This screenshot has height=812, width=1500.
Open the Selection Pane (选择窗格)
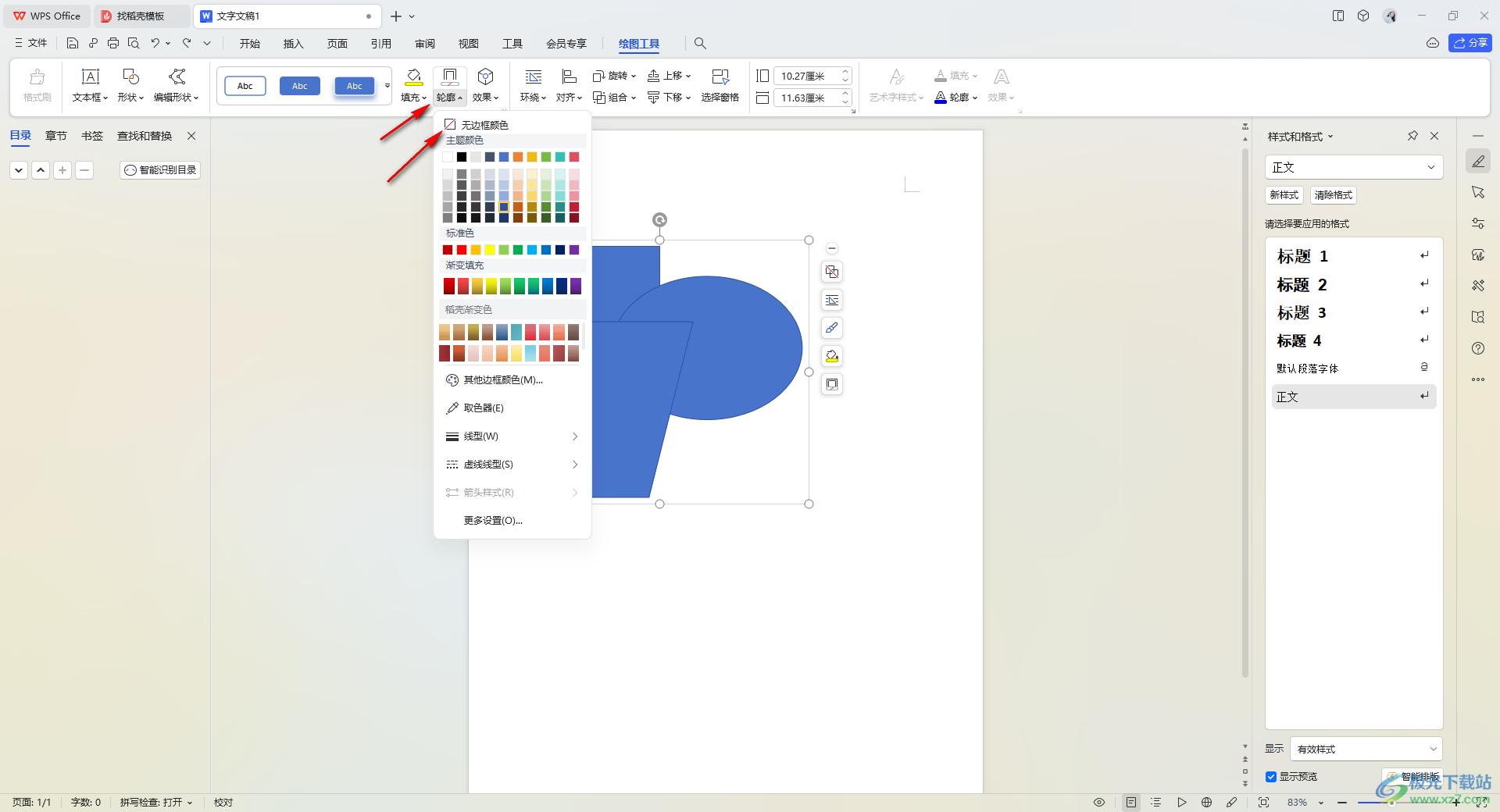[x=720, y=85]
